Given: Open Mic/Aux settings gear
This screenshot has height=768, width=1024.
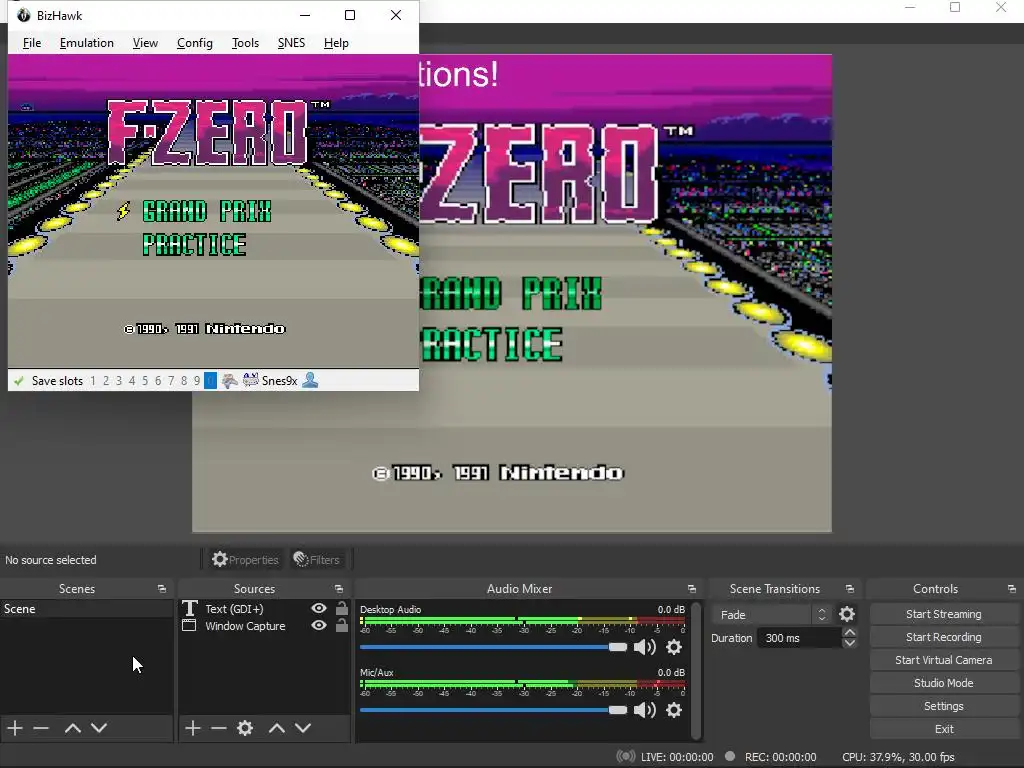Looking at the screenshot, I should tap(674, 710).
